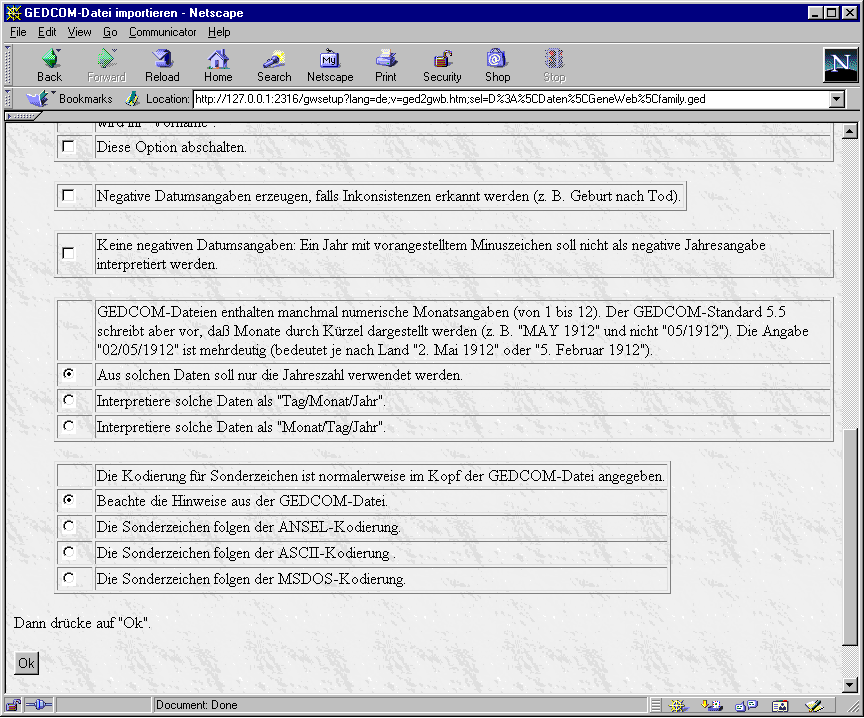Open the File menu
Screen dimensions: 864x718
click(x=18, y=32)
